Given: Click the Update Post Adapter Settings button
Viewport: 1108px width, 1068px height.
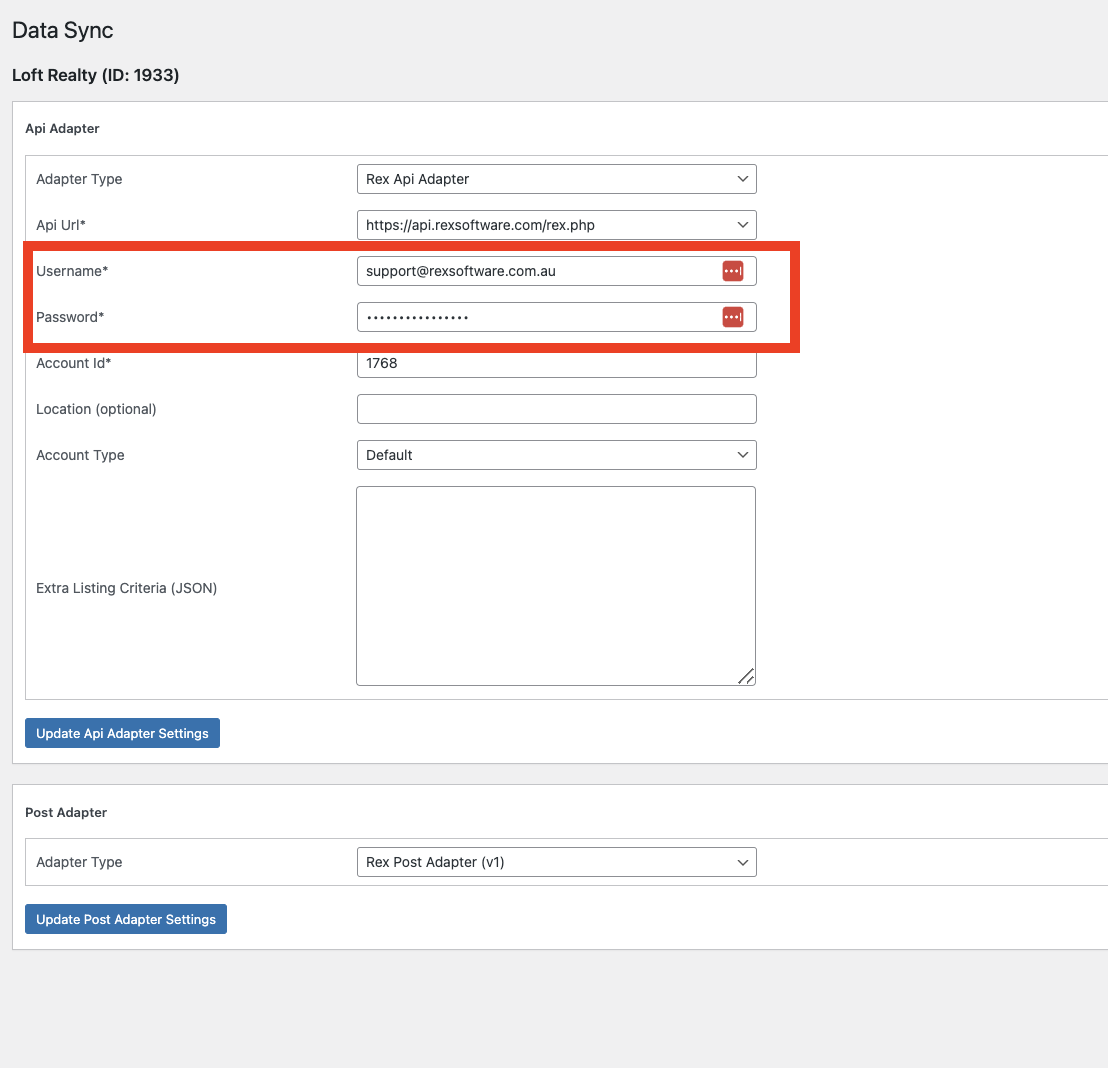Looking at the screenshot, I should [126, 919].
